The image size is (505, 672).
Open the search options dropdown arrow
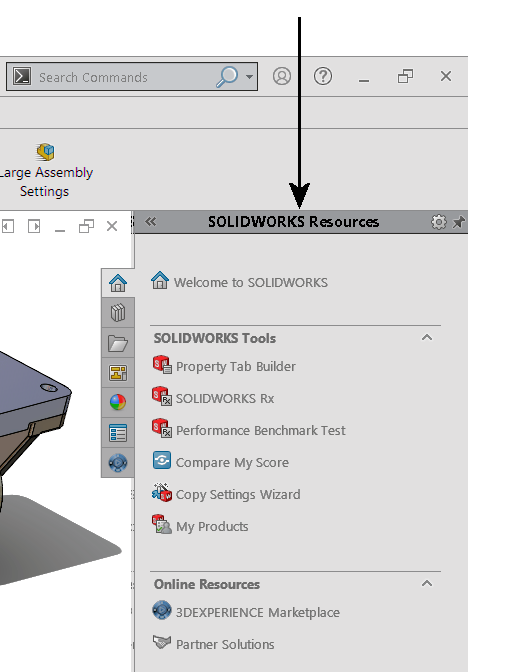point(249,77)
